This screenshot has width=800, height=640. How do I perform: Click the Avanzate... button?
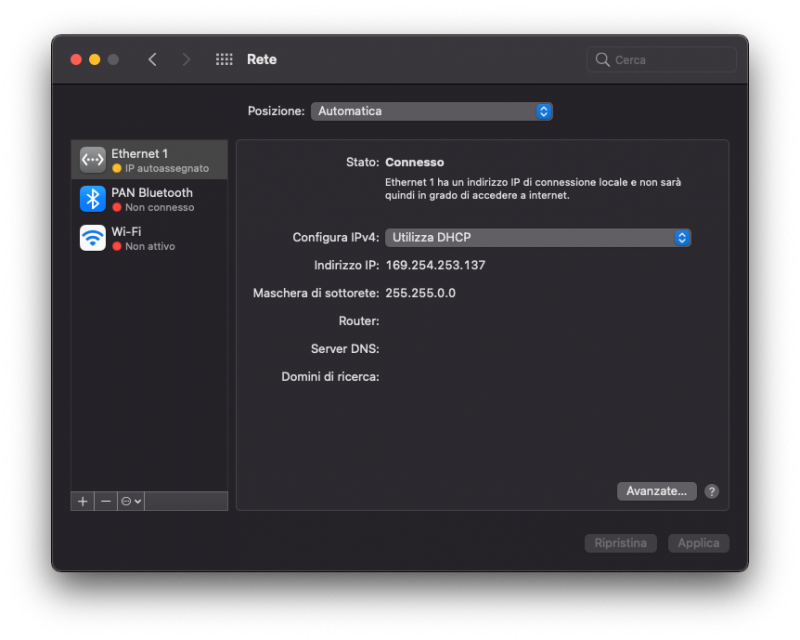656,491
